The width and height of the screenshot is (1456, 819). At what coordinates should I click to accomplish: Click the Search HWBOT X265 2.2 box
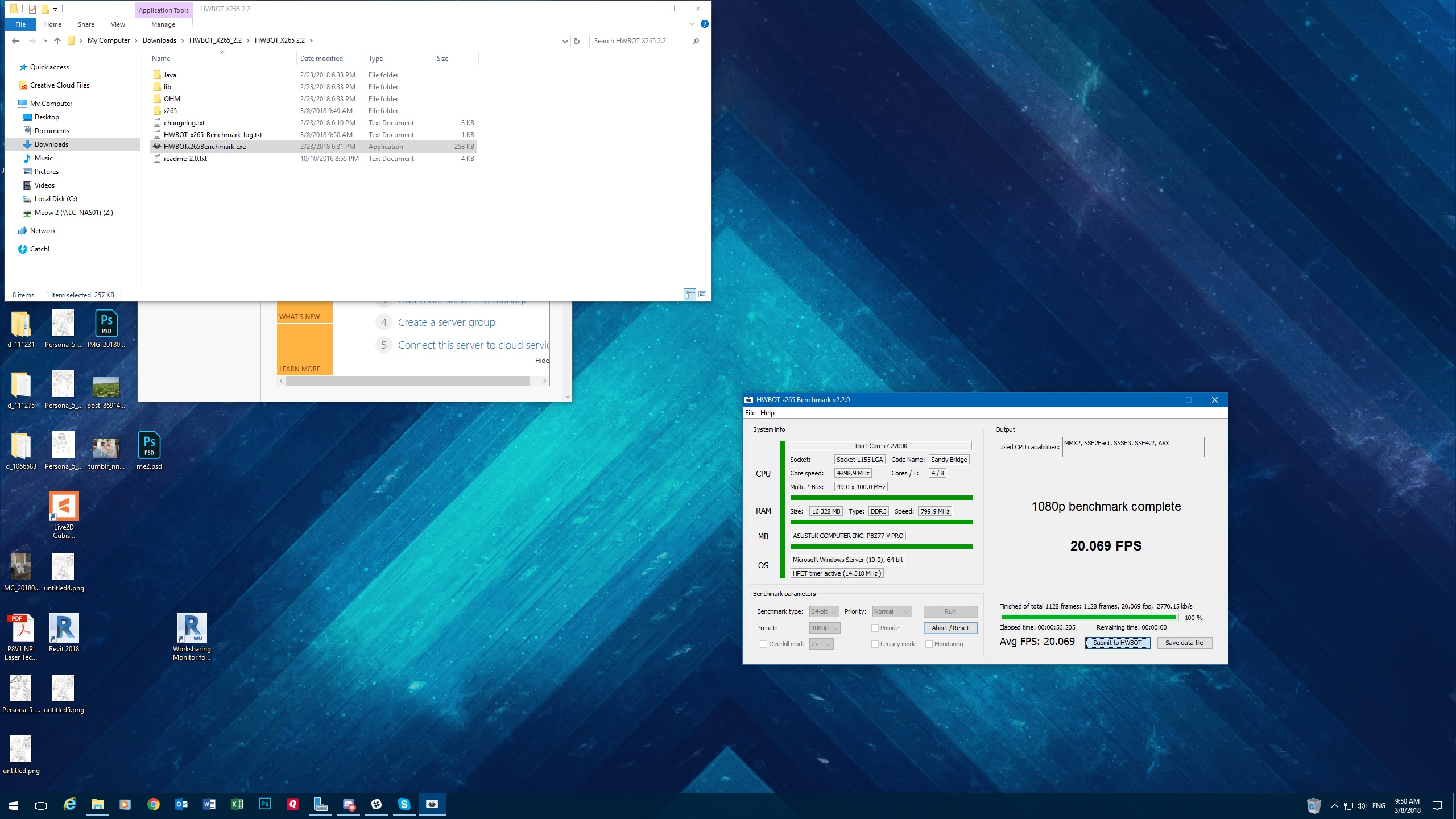click(x=646, y=41)
